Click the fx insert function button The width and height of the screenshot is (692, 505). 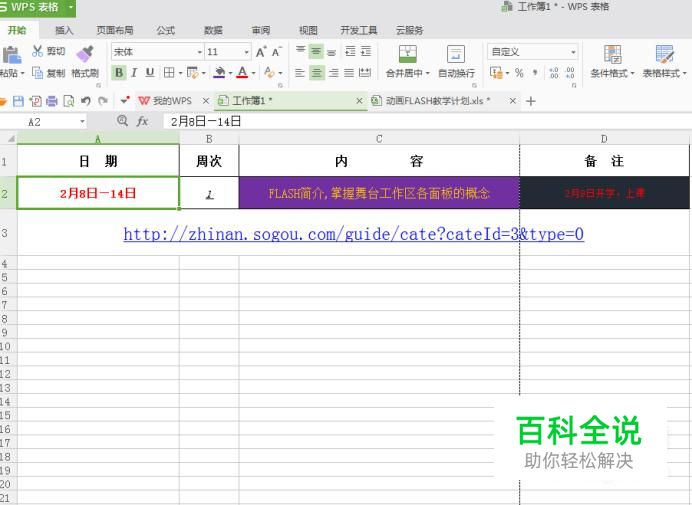coord(142,121)
